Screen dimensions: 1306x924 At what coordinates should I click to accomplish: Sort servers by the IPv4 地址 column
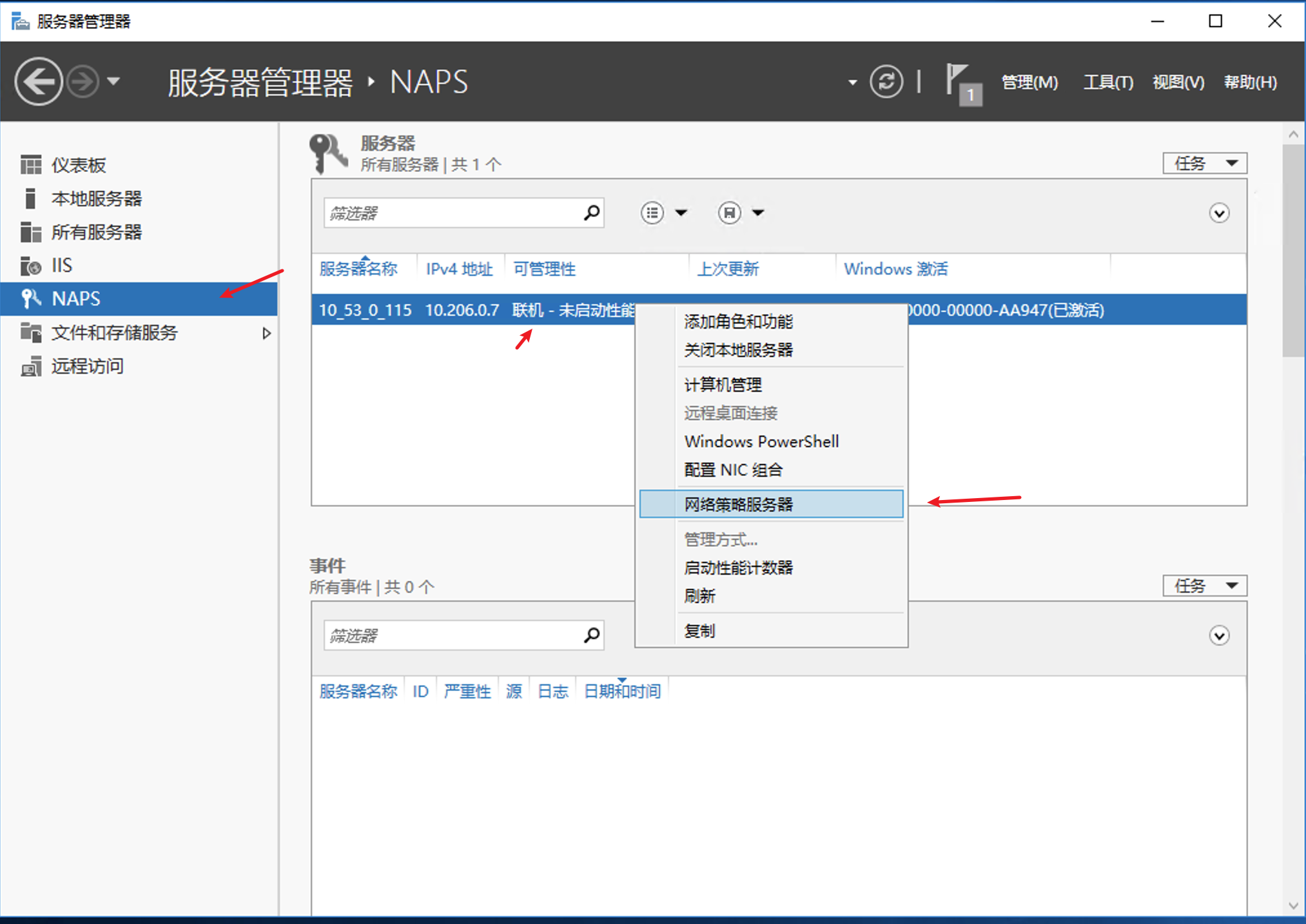[459, 269]
